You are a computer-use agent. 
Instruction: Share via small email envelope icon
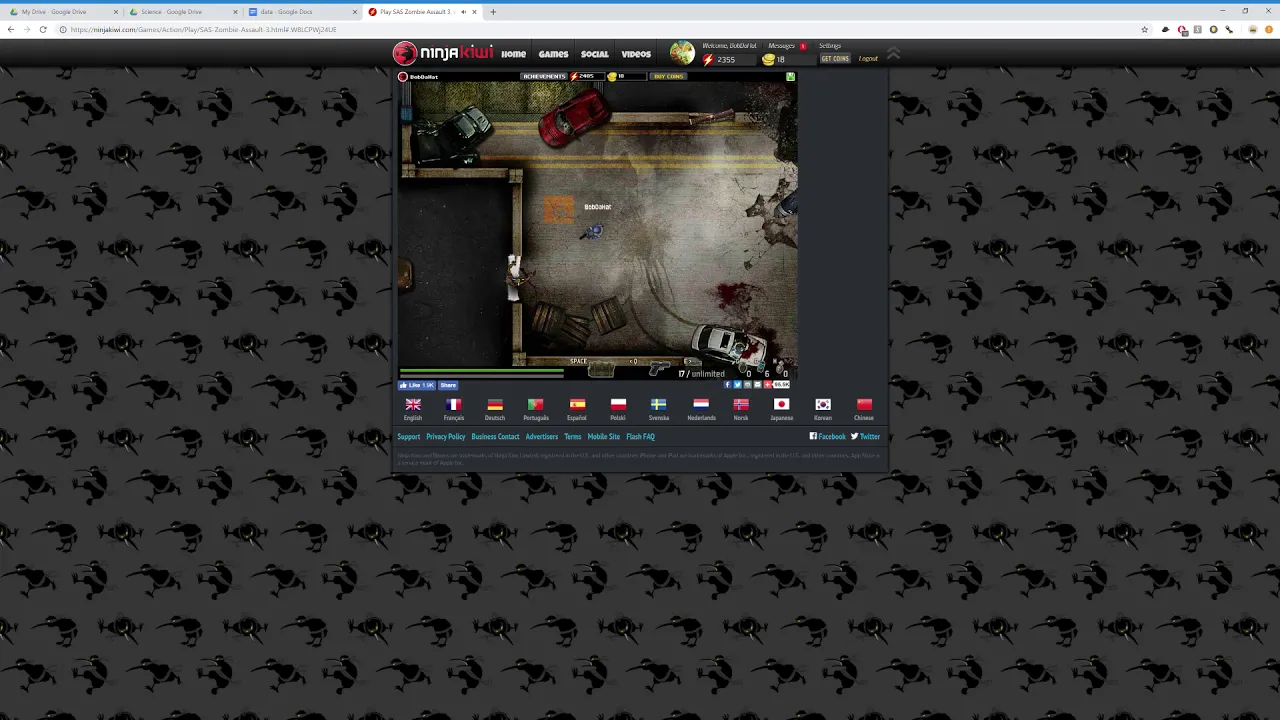(758, 385)
